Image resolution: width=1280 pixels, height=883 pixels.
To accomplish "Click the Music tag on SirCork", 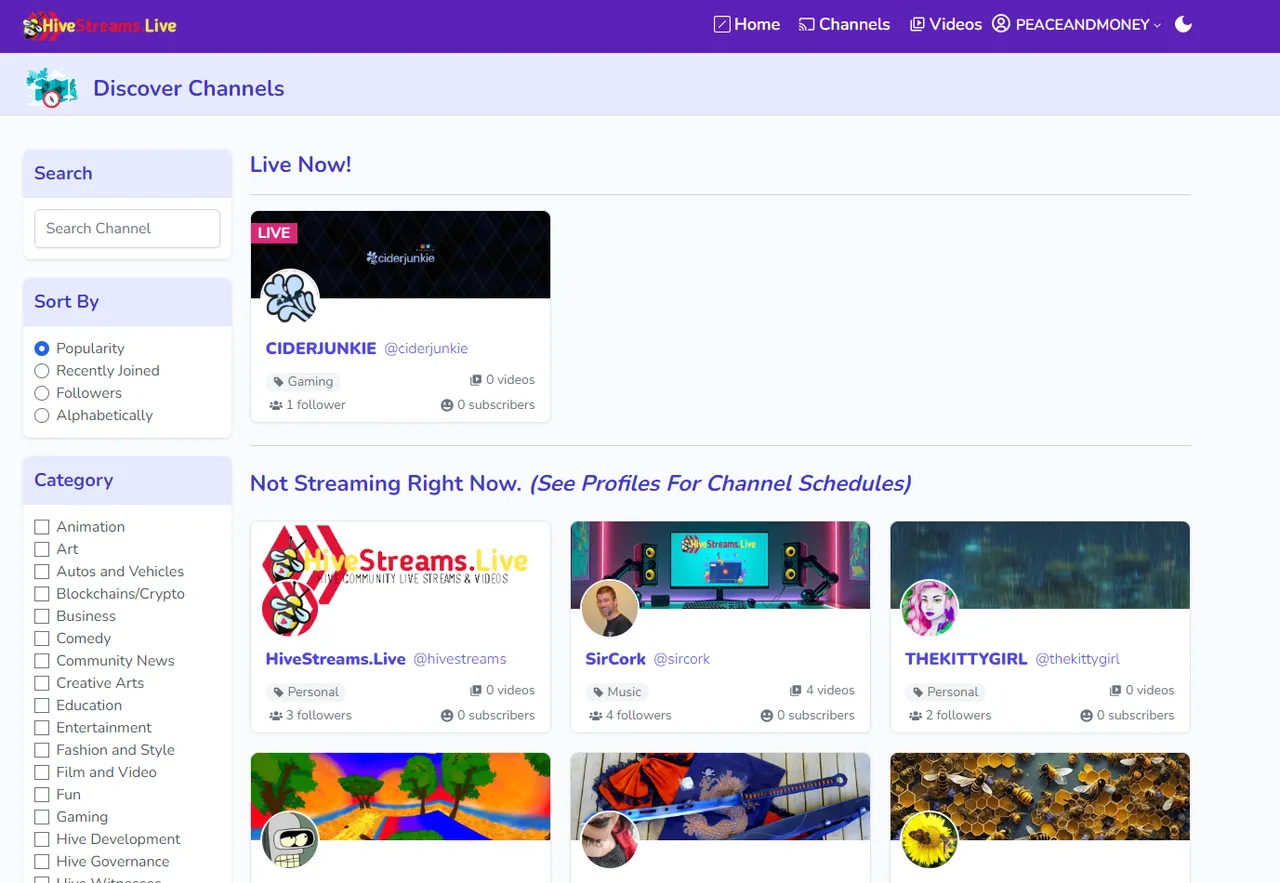I will click(x=617, y=692).
